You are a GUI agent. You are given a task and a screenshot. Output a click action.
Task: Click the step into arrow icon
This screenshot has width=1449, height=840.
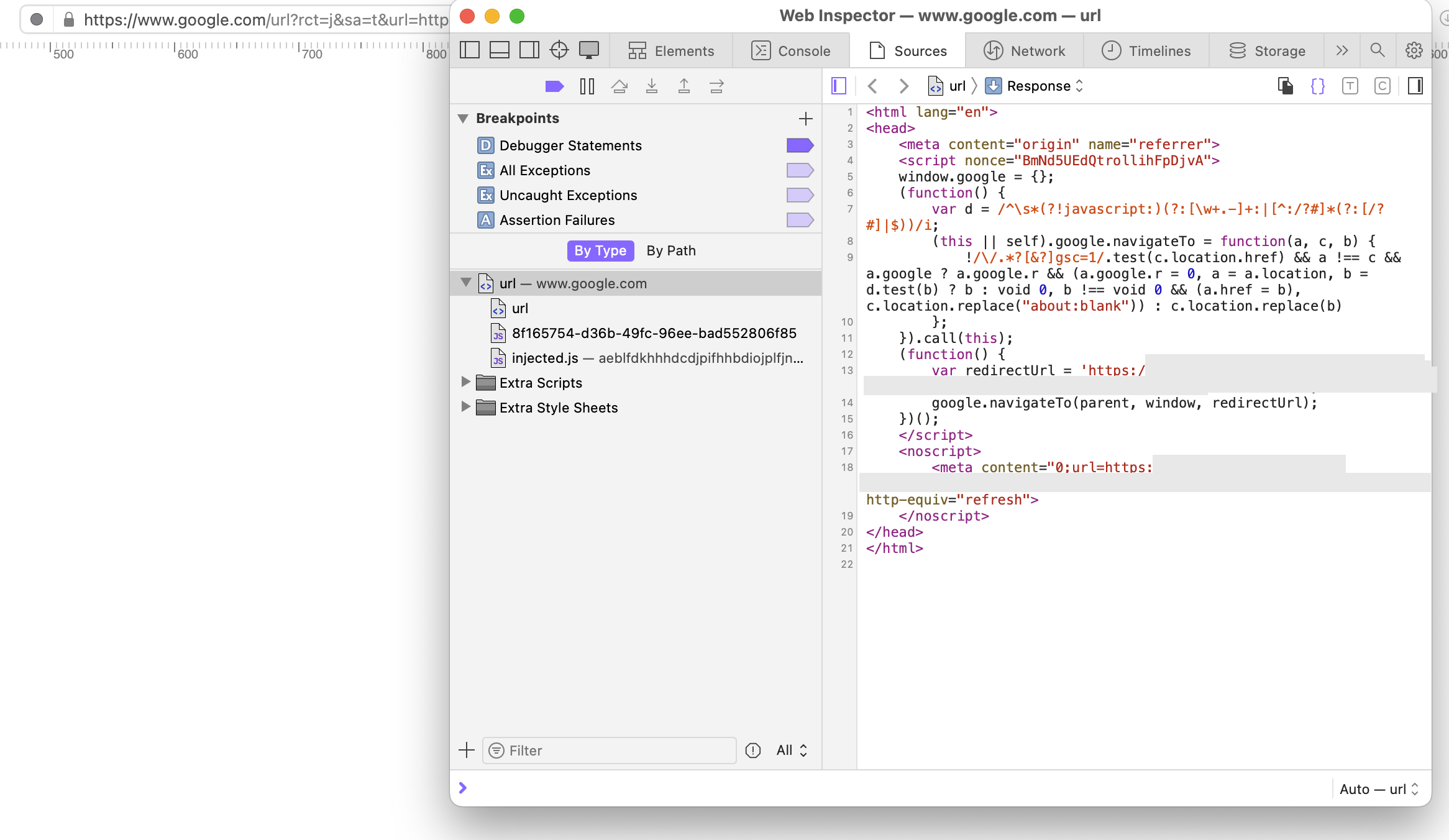click(651, 86)
